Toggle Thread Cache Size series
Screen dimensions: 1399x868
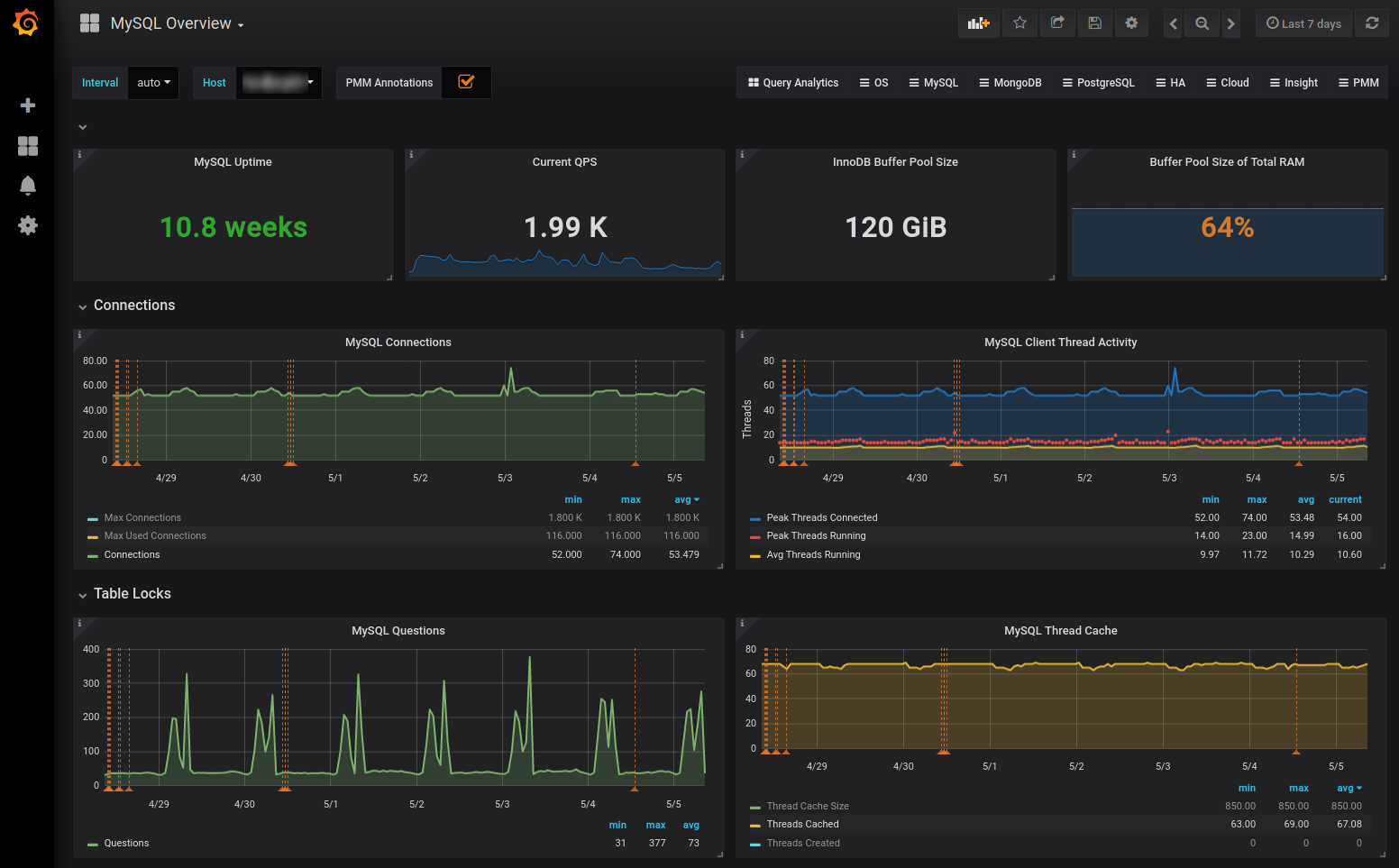808,806
